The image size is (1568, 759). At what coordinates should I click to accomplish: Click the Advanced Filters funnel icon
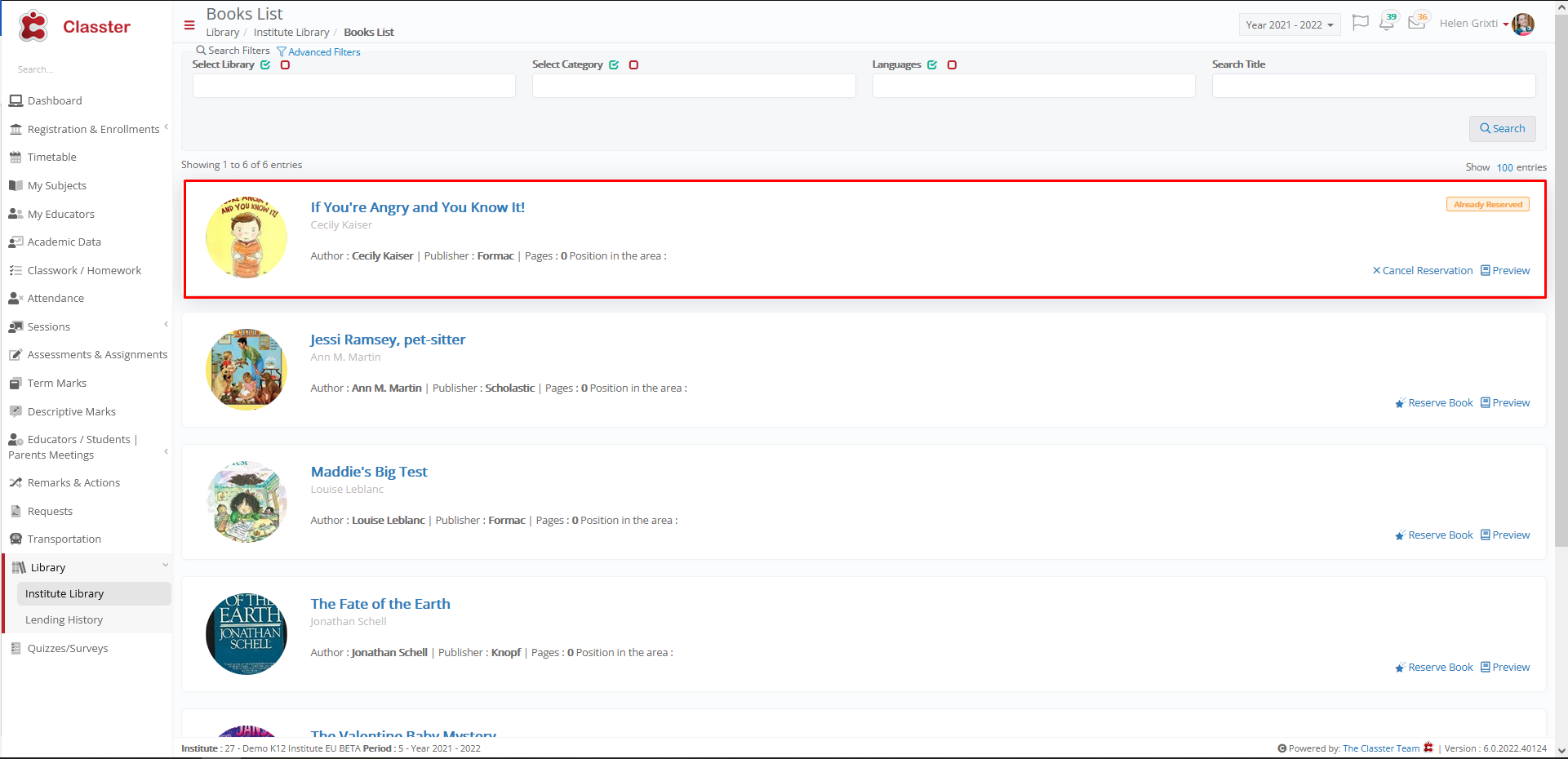[x=282, y=52]
